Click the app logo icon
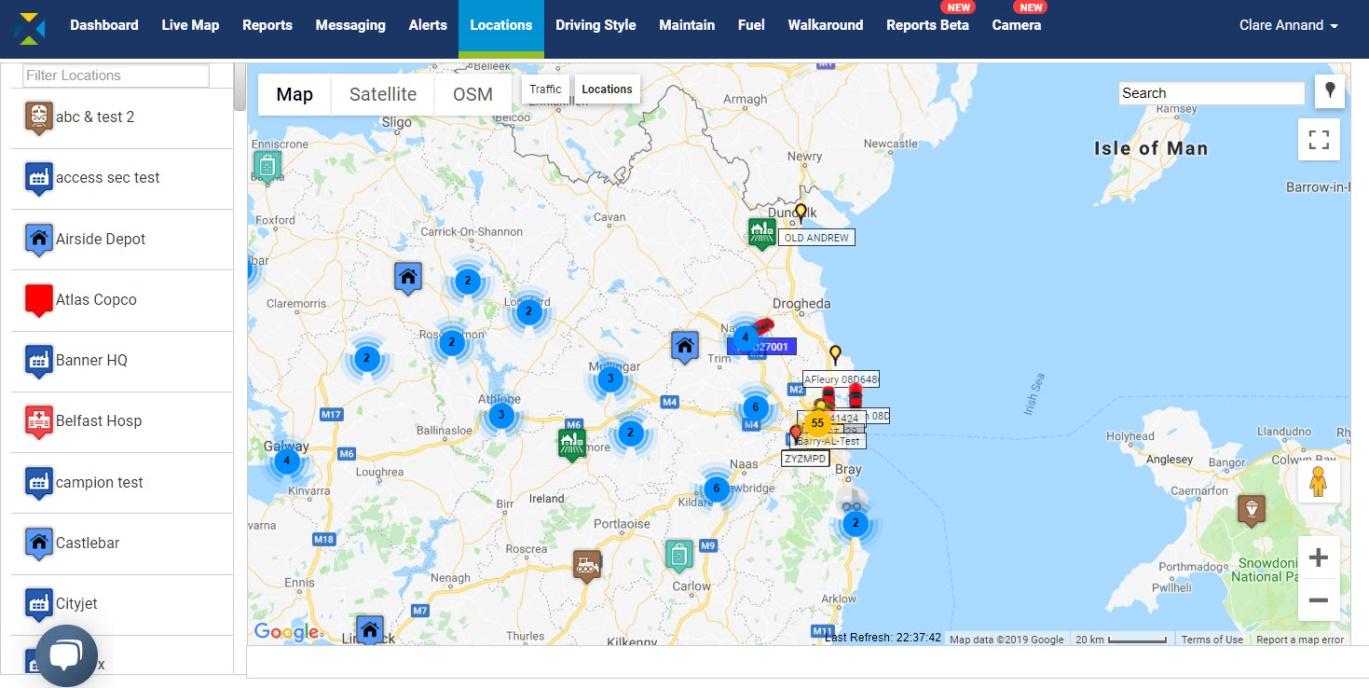The height and width of the screenshot is (688, 1369). (x=30, y=26)
